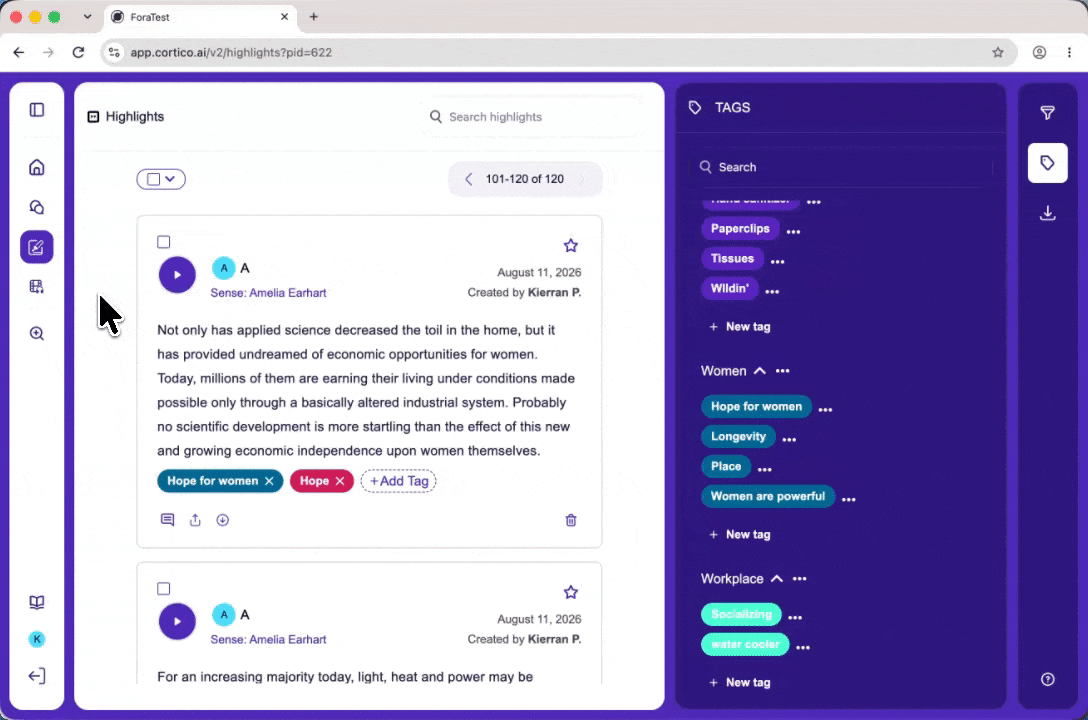The height and width of the screenshot is (720, 1088).
Task: Open options menu for Longevity tag
Action: pyautogui.click(x=790, y=439)
